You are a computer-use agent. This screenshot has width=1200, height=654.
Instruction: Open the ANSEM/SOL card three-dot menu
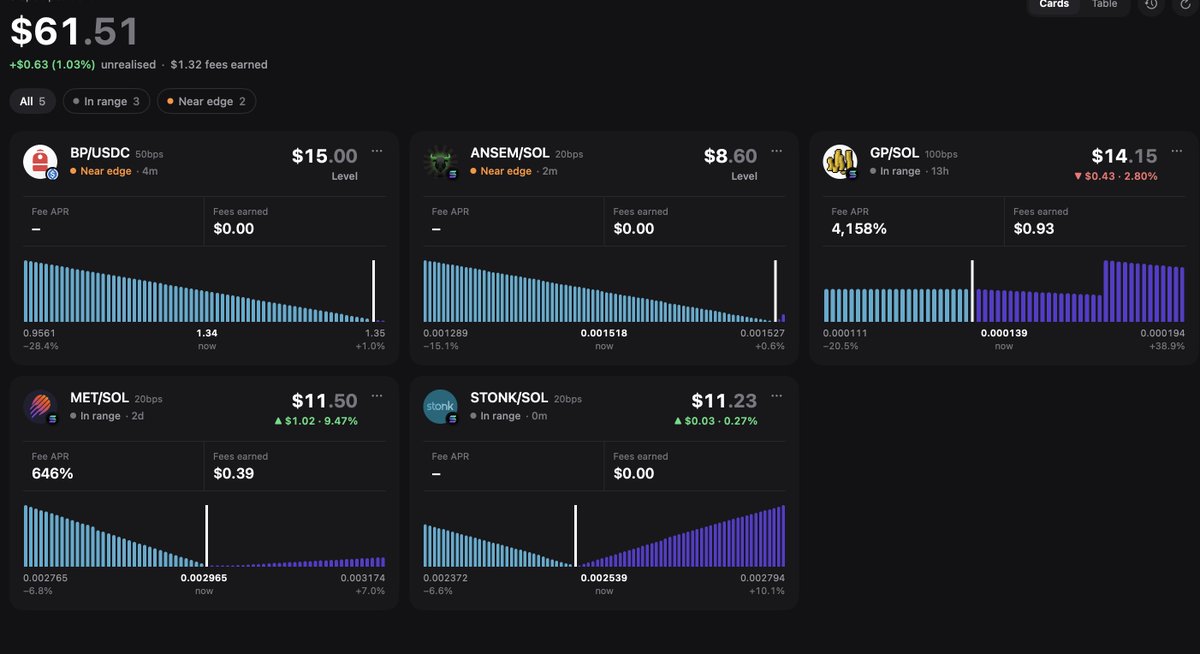[777, 151]
